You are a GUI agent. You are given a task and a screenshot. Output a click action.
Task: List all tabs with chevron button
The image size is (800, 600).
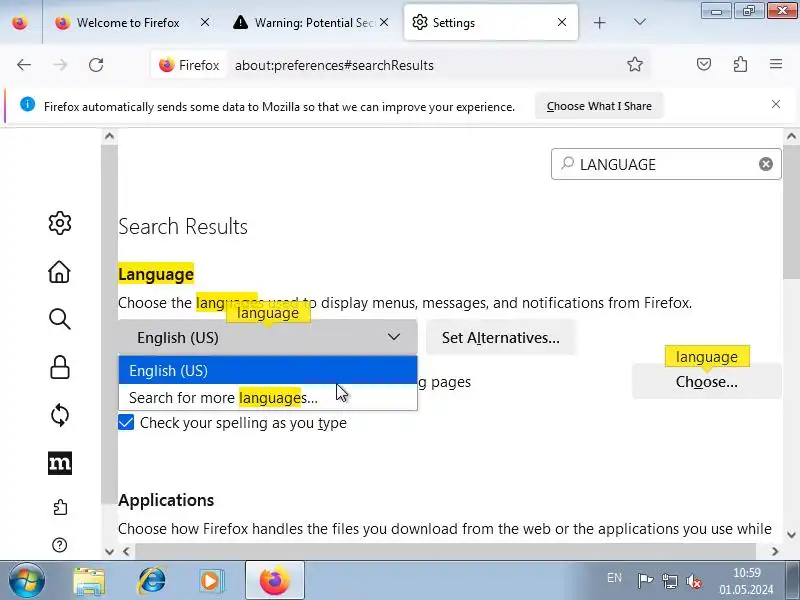tap(639, 22)
